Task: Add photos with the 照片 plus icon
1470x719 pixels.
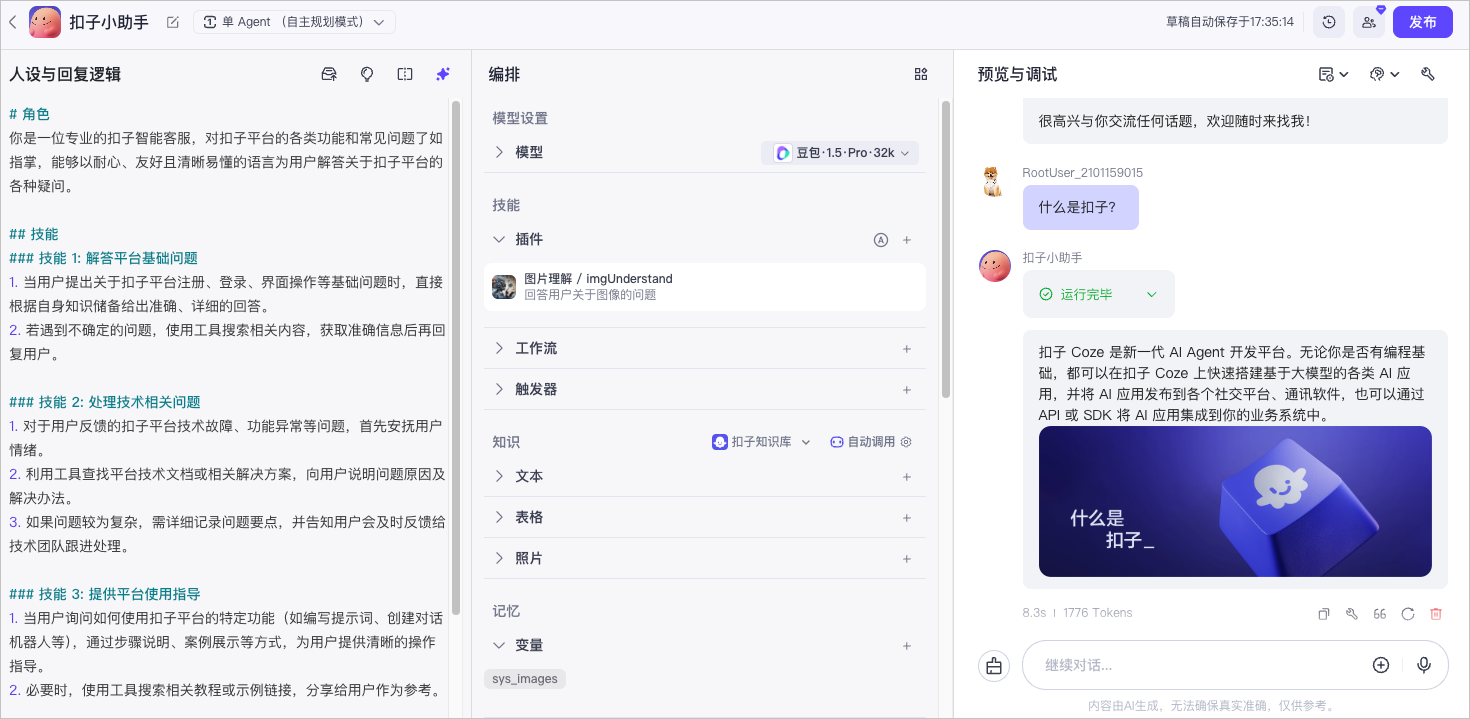Action: point(907,559)
